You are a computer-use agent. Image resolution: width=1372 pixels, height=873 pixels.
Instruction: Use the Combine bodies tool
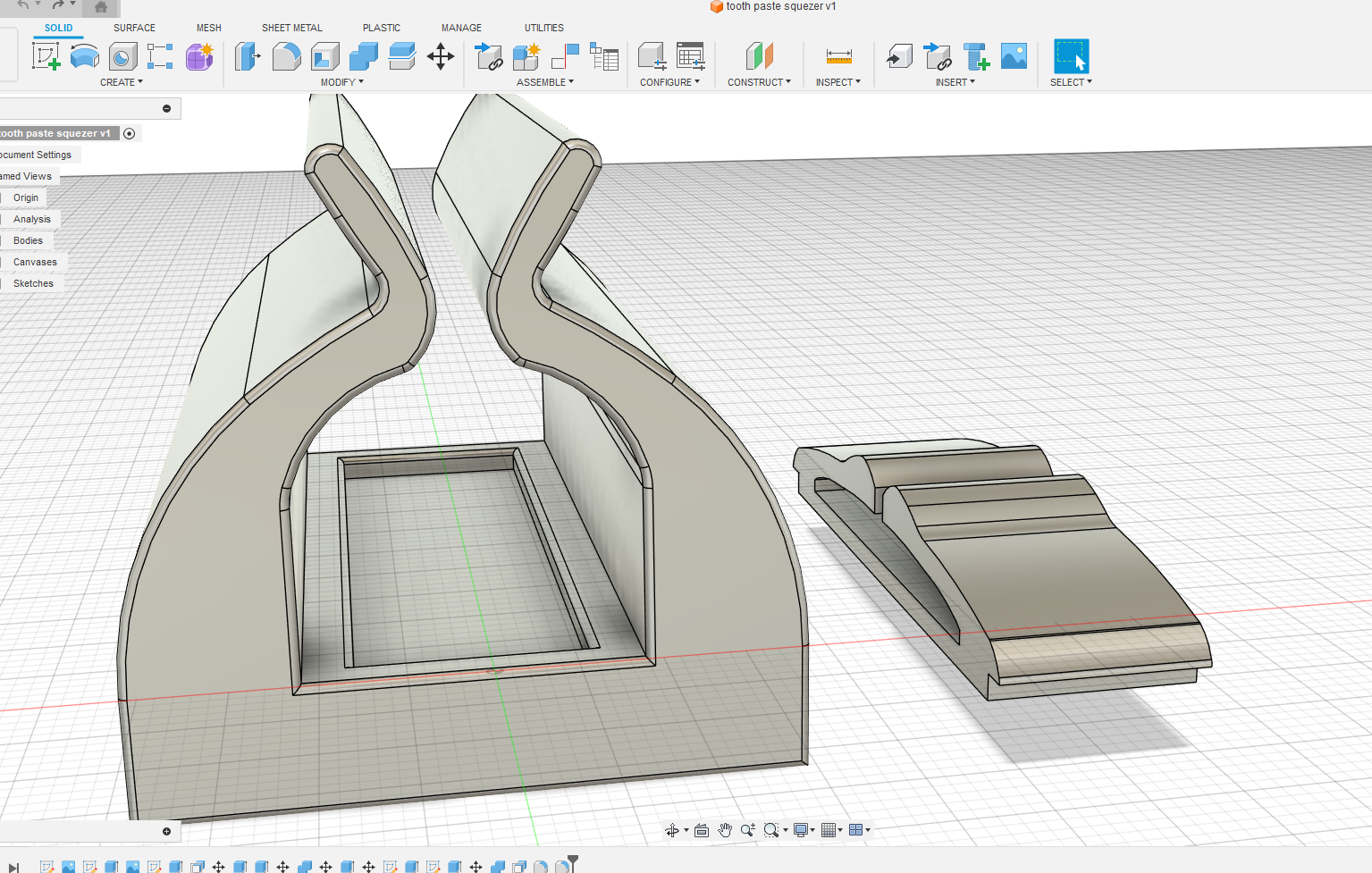(x=363, y=57)
